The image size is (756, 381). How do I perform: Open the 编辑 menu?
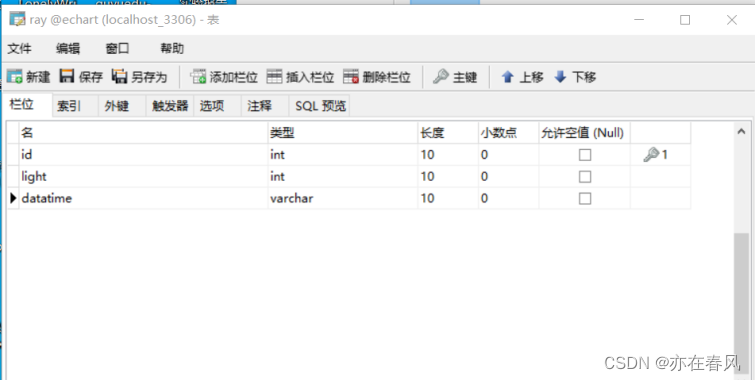68,48
